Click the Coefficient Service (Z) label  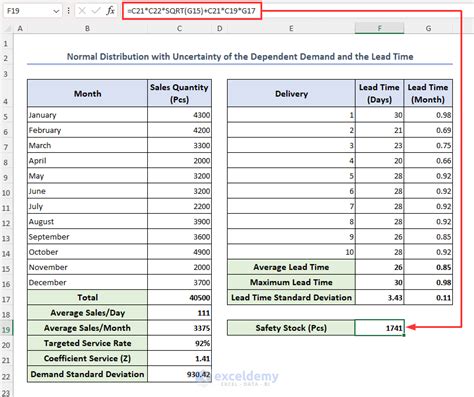click(x=87, y=359)
